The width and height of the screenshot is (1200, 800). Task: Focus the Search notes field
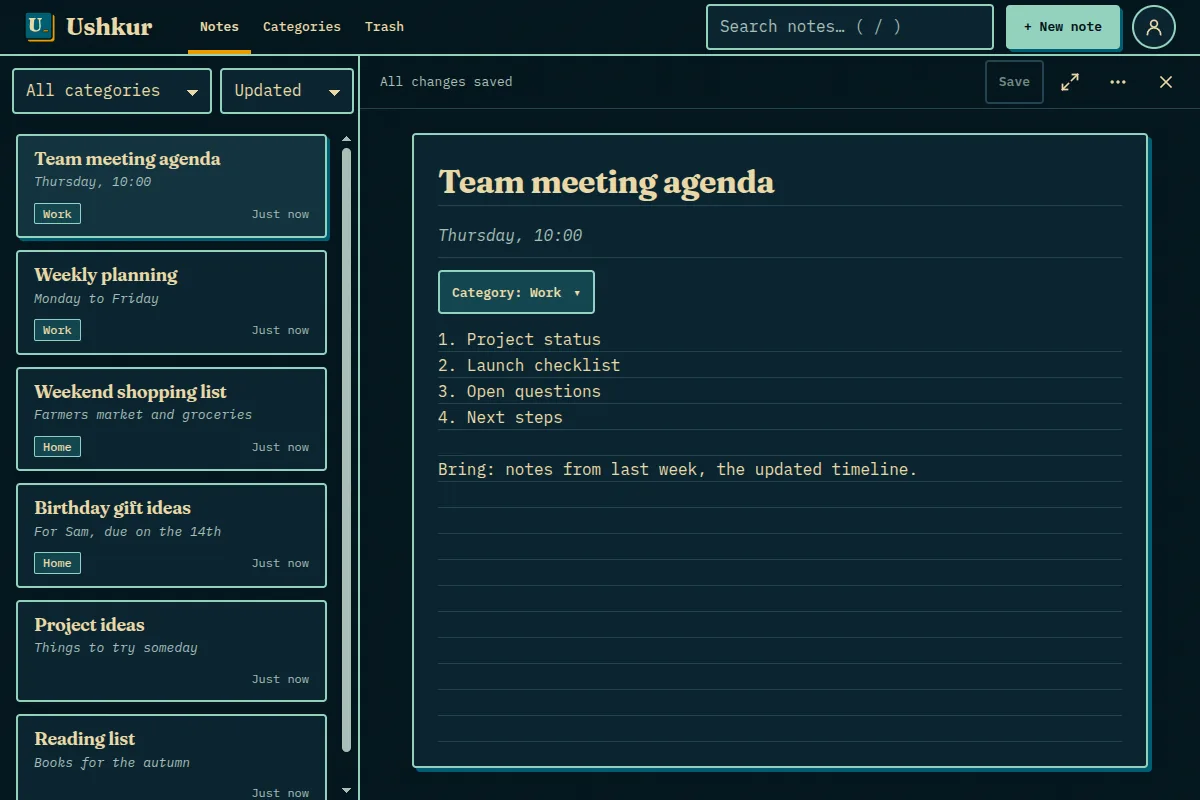click(x=850, y=27)
